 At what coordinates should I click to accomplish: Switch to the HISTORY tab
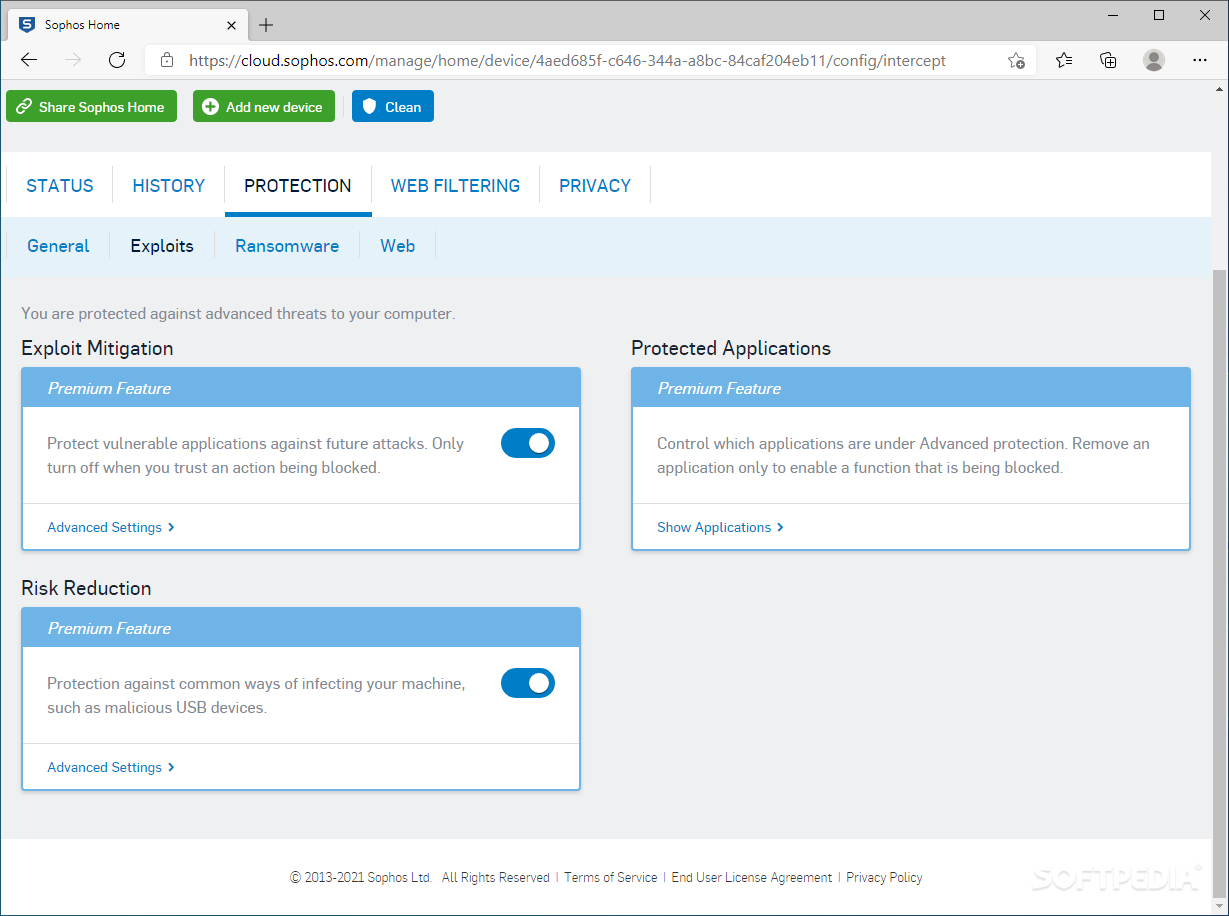(x=169, y=185)
